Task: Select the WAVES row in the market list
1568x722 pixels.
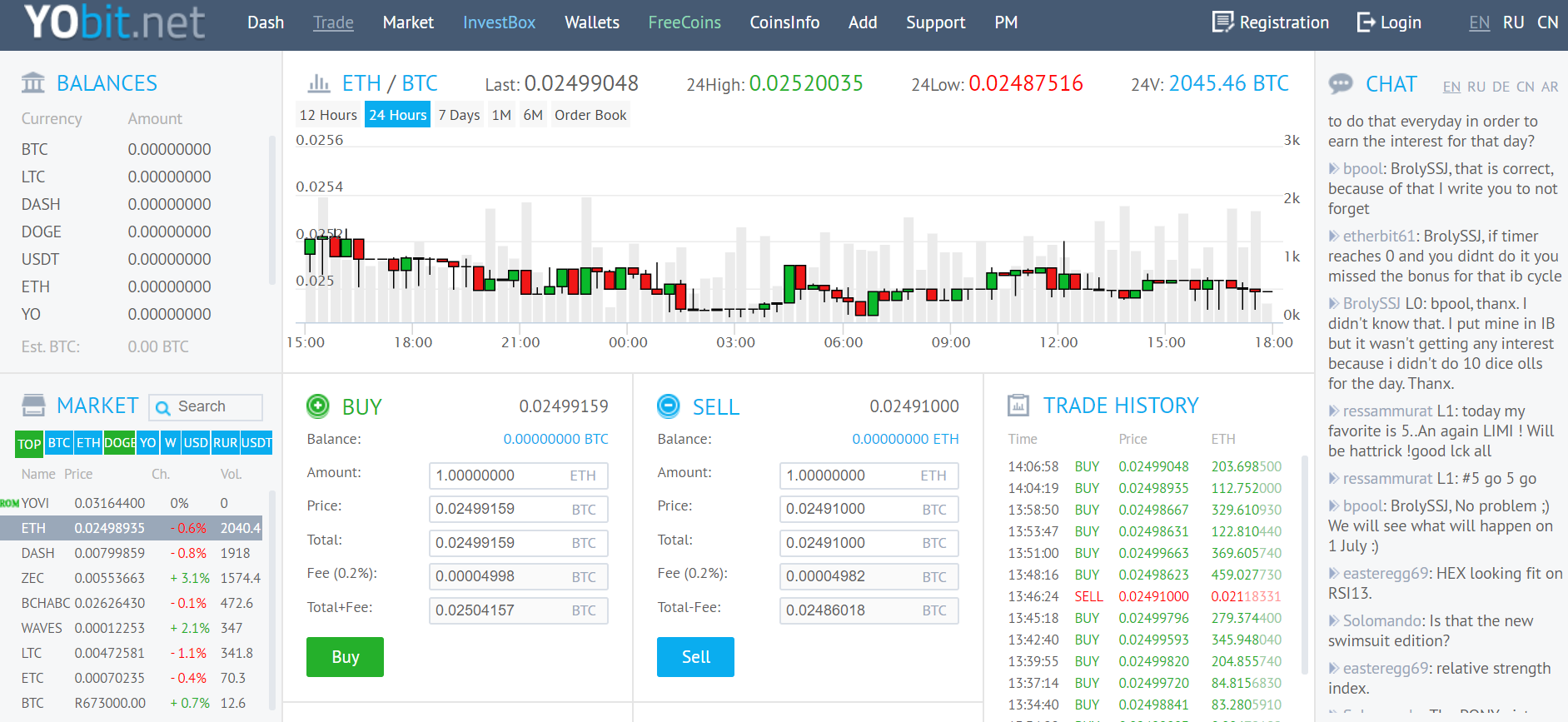Action: pos(132,628)
